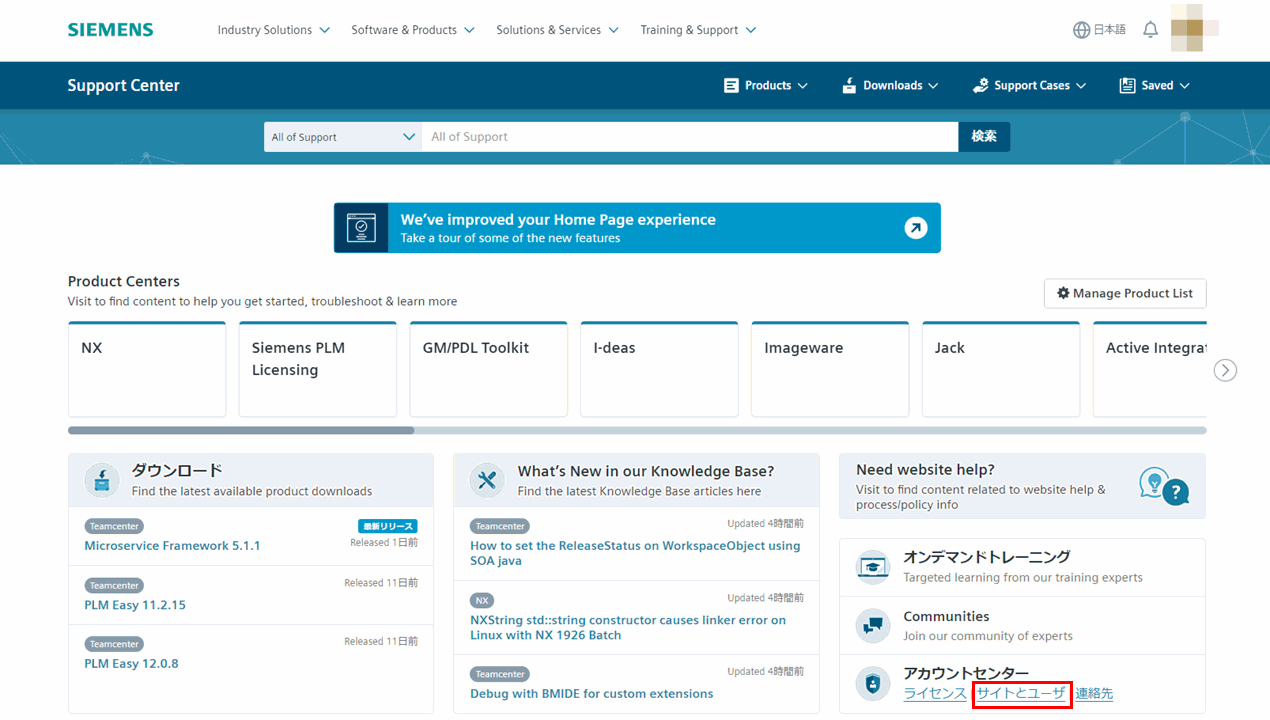This screenshot has width=1270, height=720.
Task: Open PLM Easy 11.2.15 download
Action: (135, 605)
